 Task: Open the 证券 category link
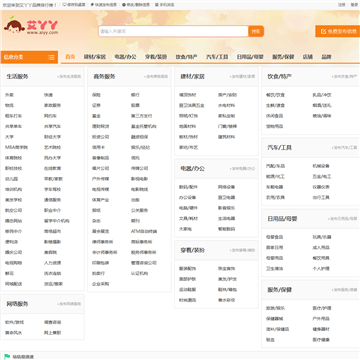click(x=96, y=105)
